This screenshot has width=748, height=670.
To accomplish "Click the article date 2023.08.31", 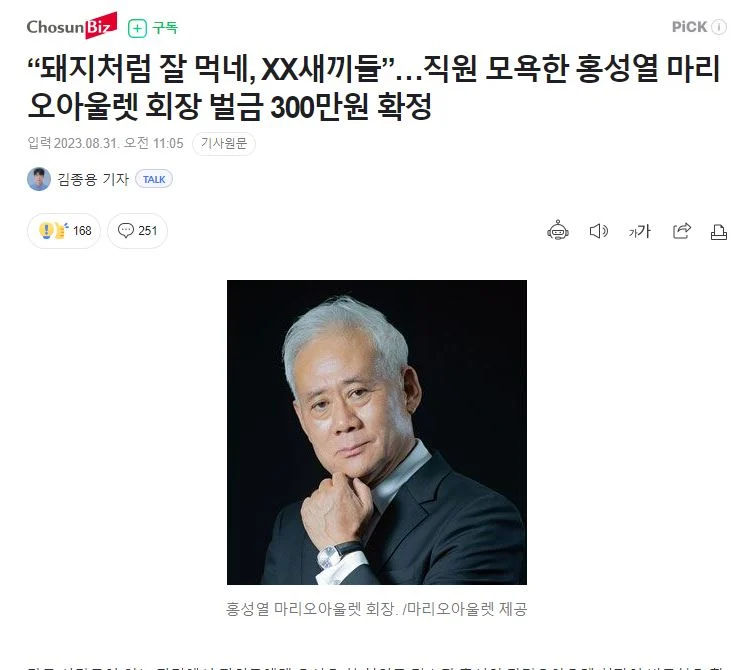I will click(x=80, y=143).
